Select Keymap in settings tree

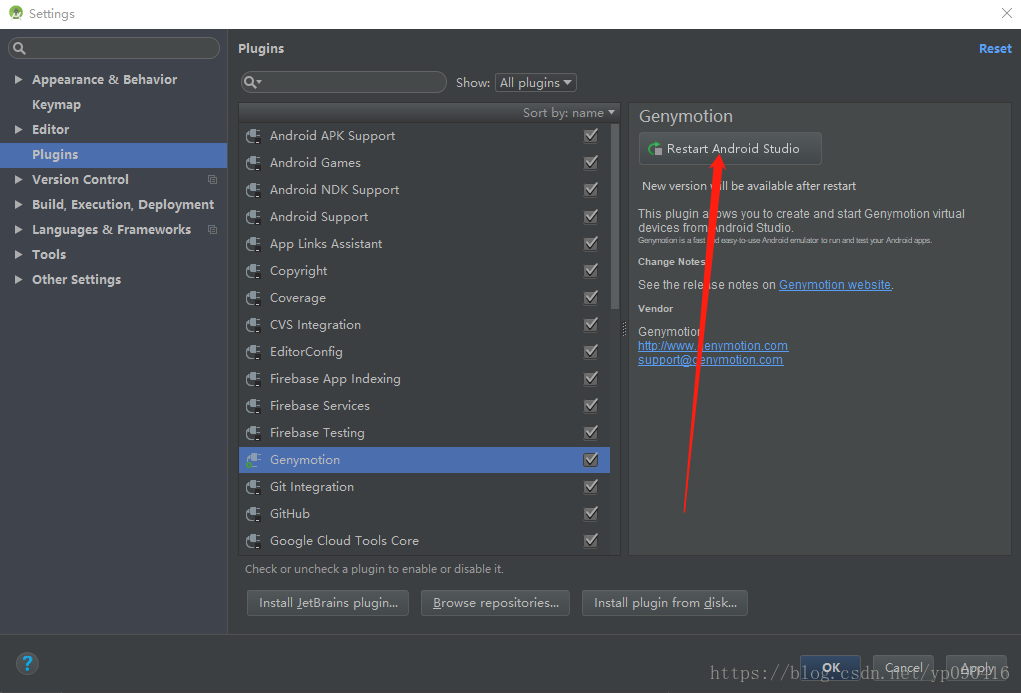click(57, 105)
